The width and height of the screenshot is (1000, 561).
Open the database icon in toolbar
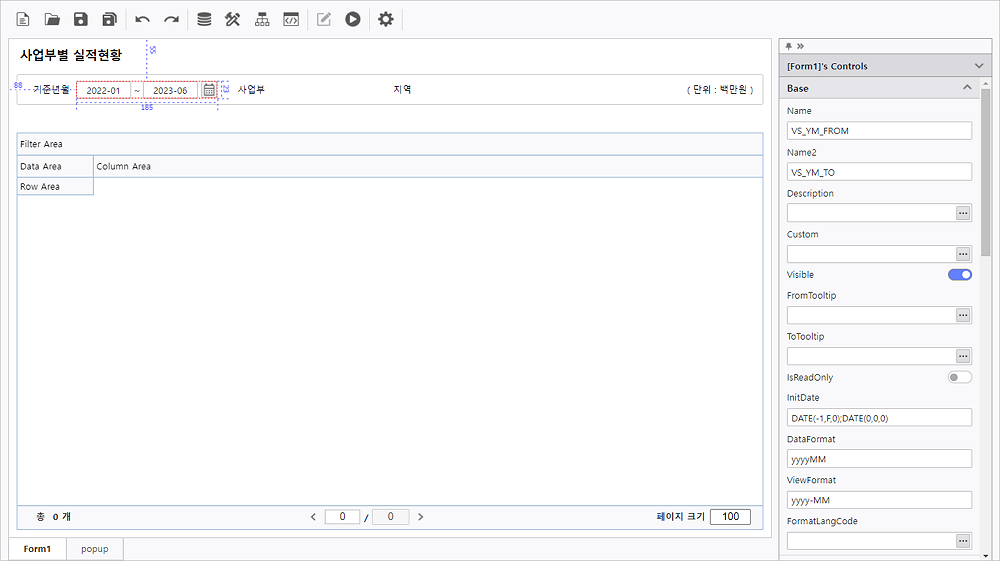tap(204, 19)
